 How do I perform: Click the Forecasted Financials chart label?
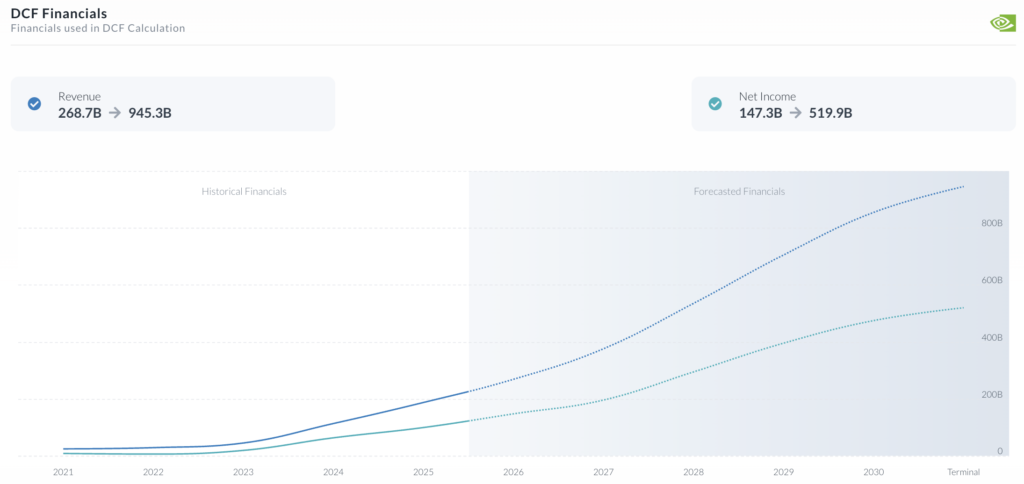739,191
